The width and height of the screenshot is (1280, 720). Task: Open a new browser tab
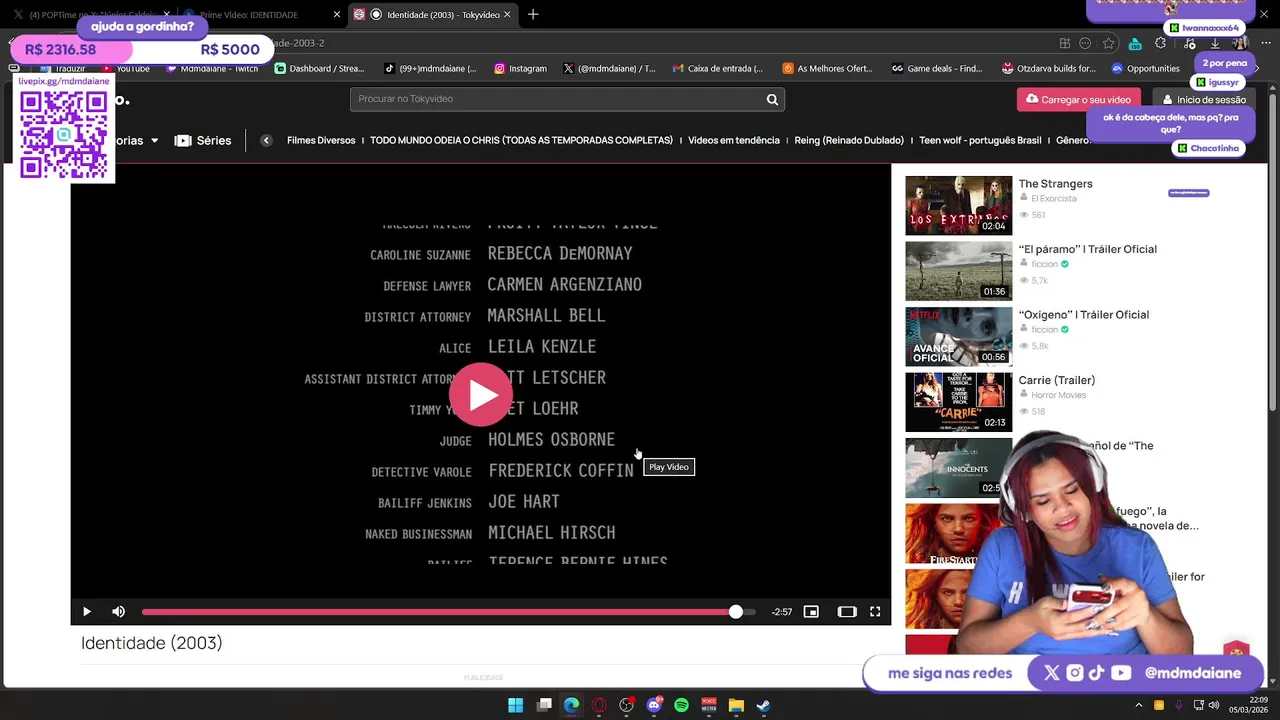coord(533,15)
